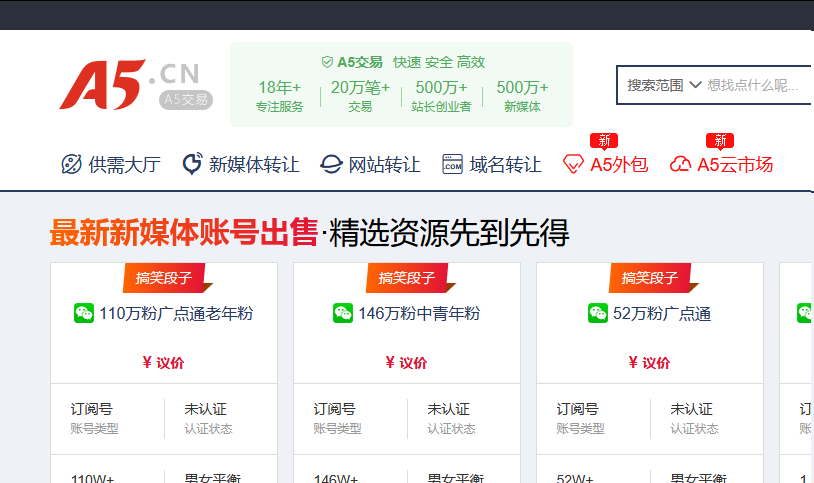This screenshot has width=814, height=483.
Task: Click 议价 price on 146万粉 card
Action: [406, 363]
